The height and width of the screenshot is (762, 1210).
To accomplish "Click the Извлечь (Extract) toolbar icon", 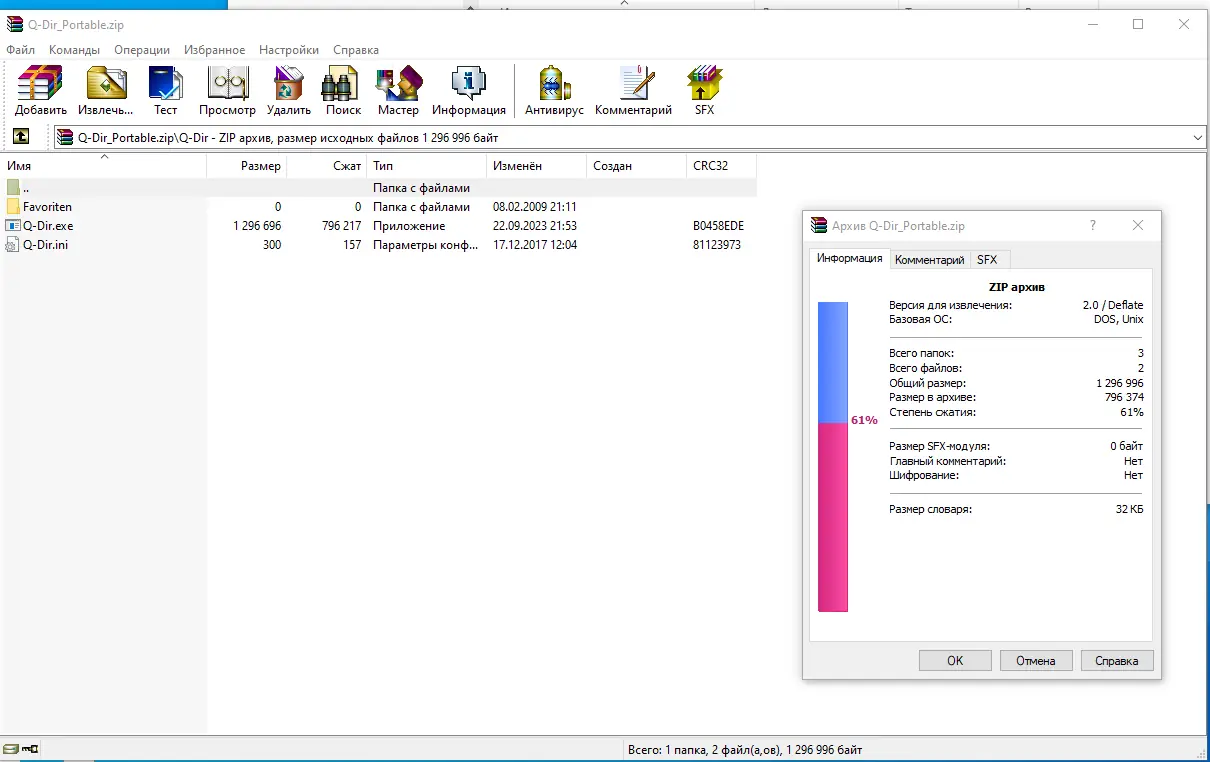I will coord(106,84).
